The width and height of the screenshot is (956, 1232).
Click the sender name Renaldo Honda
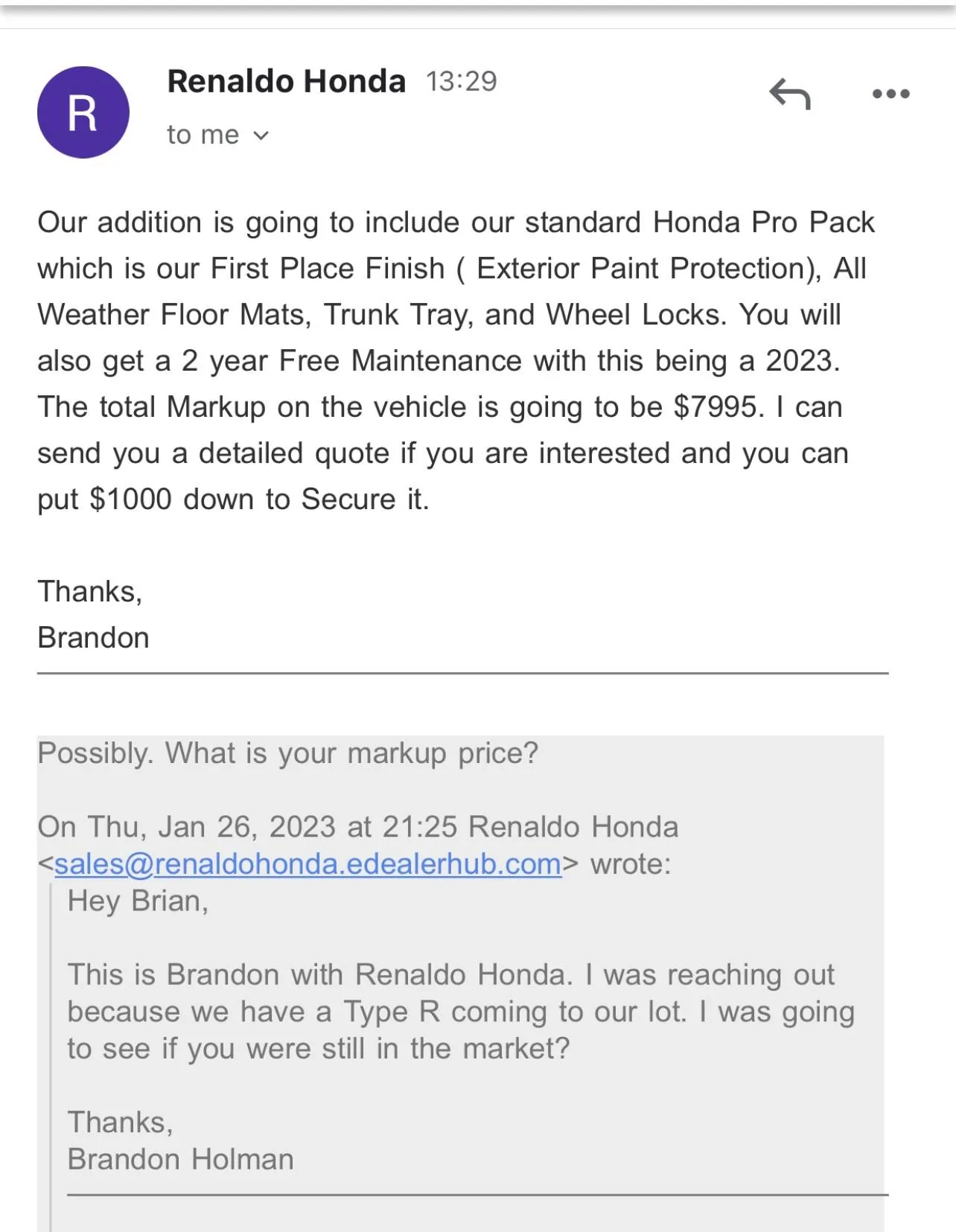pyautogui.click(x=286, y=81)
